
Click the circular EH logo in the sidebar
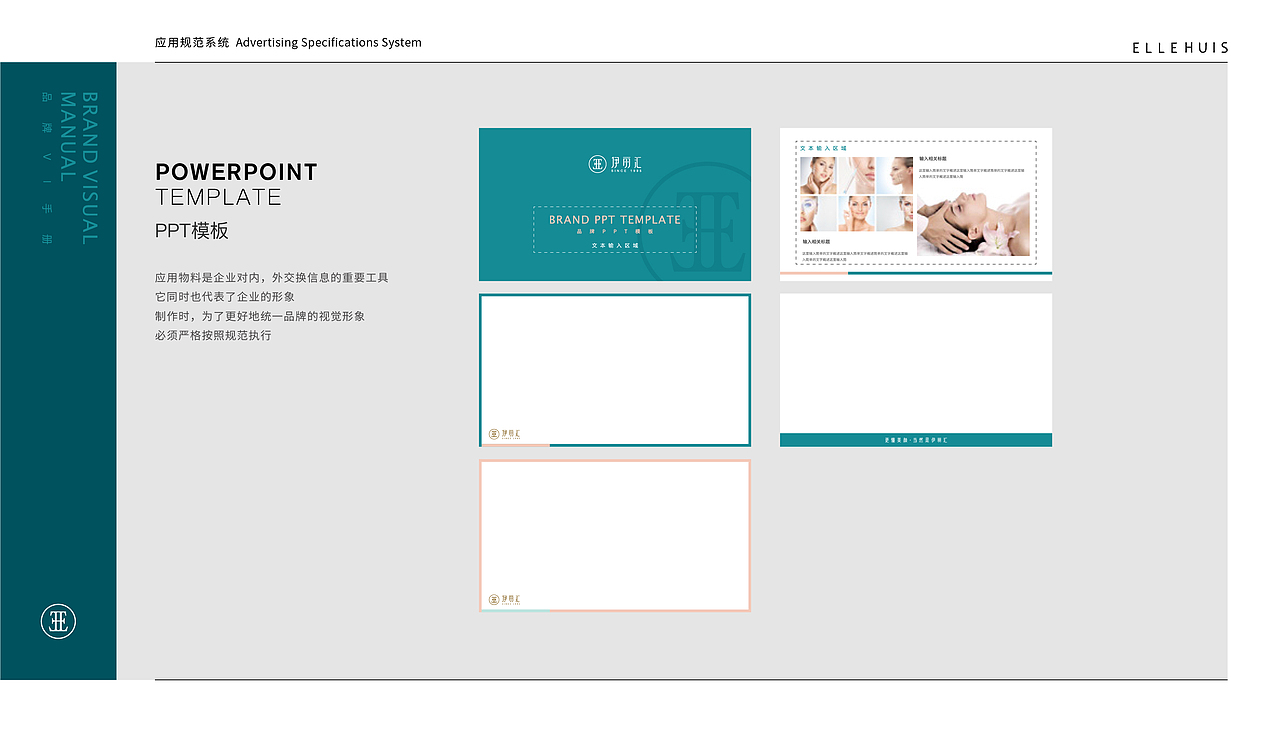[x=58, y=621]
